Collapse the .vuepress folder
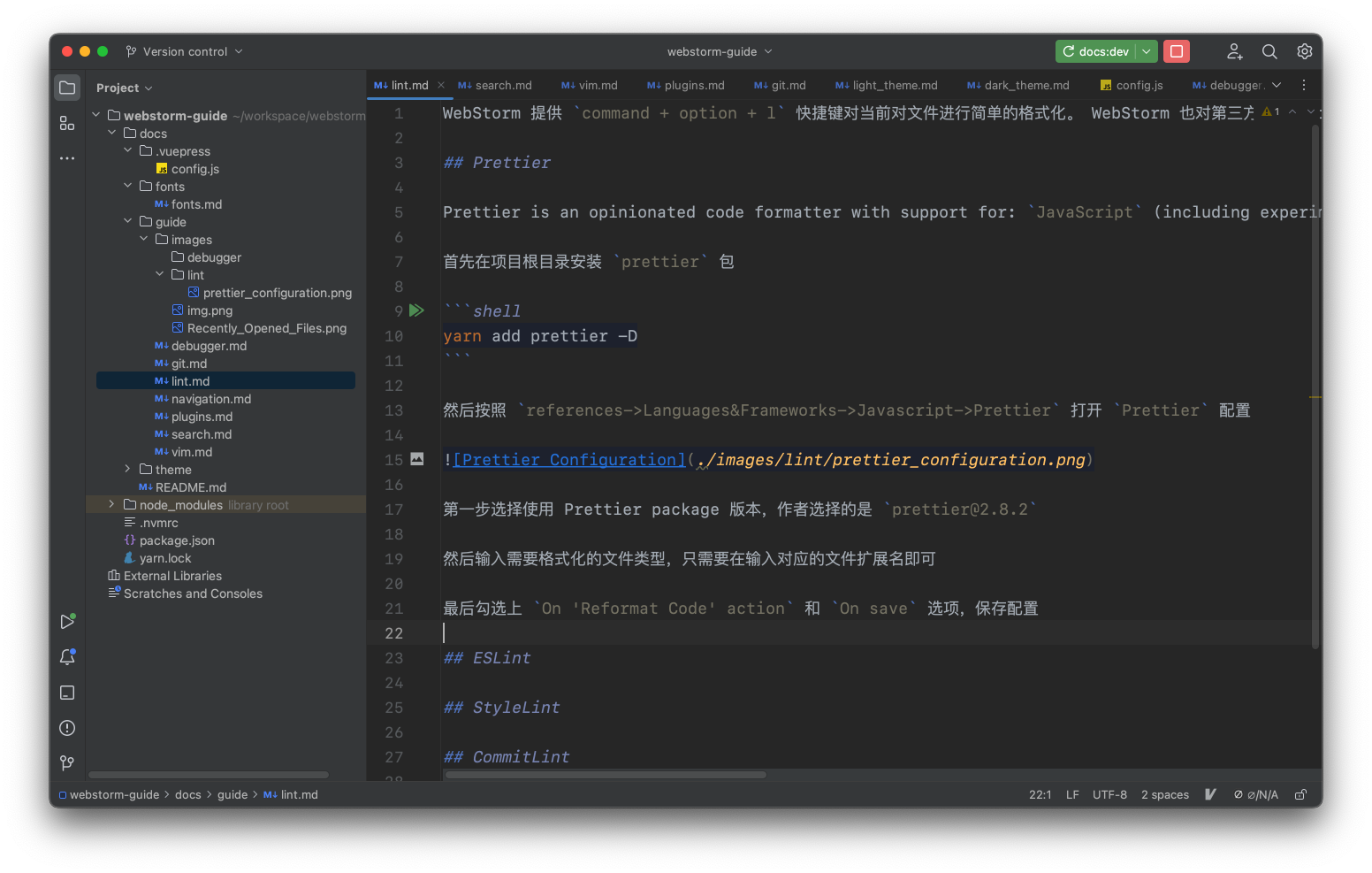The image size is (1372, 873). (128, 150)
